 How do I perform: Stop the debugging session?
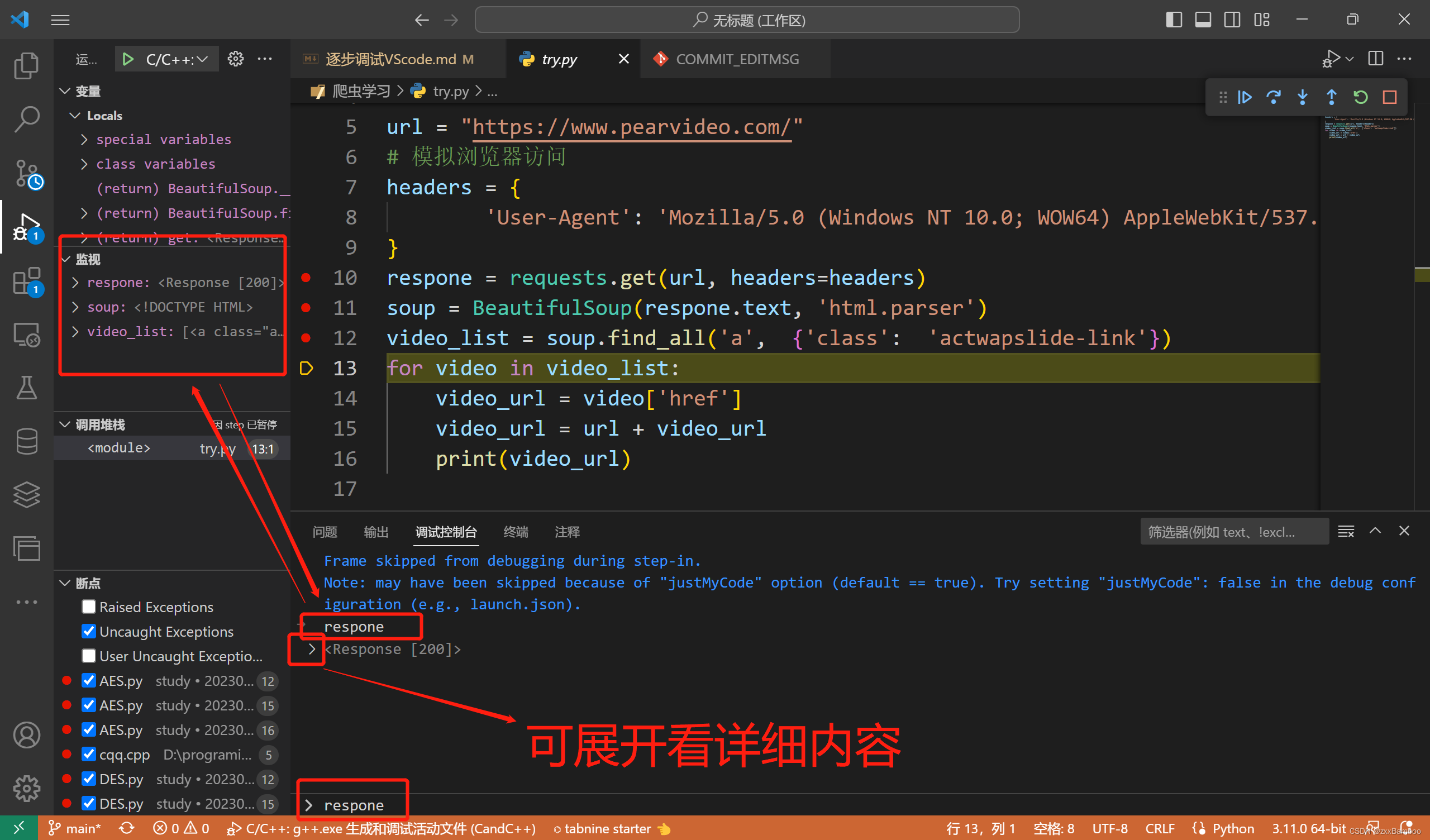point(1389,98)
